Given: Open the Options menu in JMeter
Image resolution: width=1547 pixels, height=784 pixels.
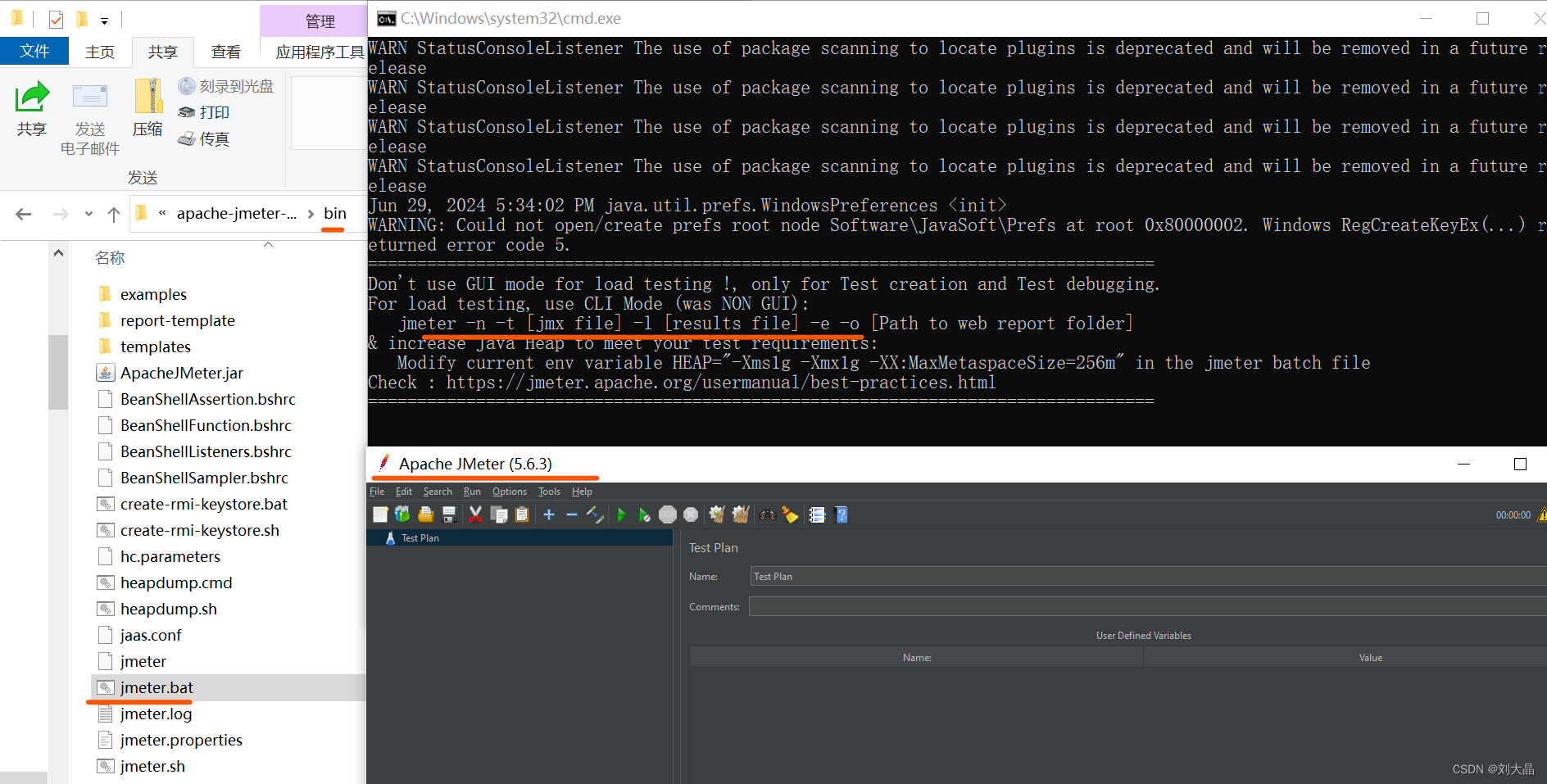Looking at the screenshot, I should point(510,492).
